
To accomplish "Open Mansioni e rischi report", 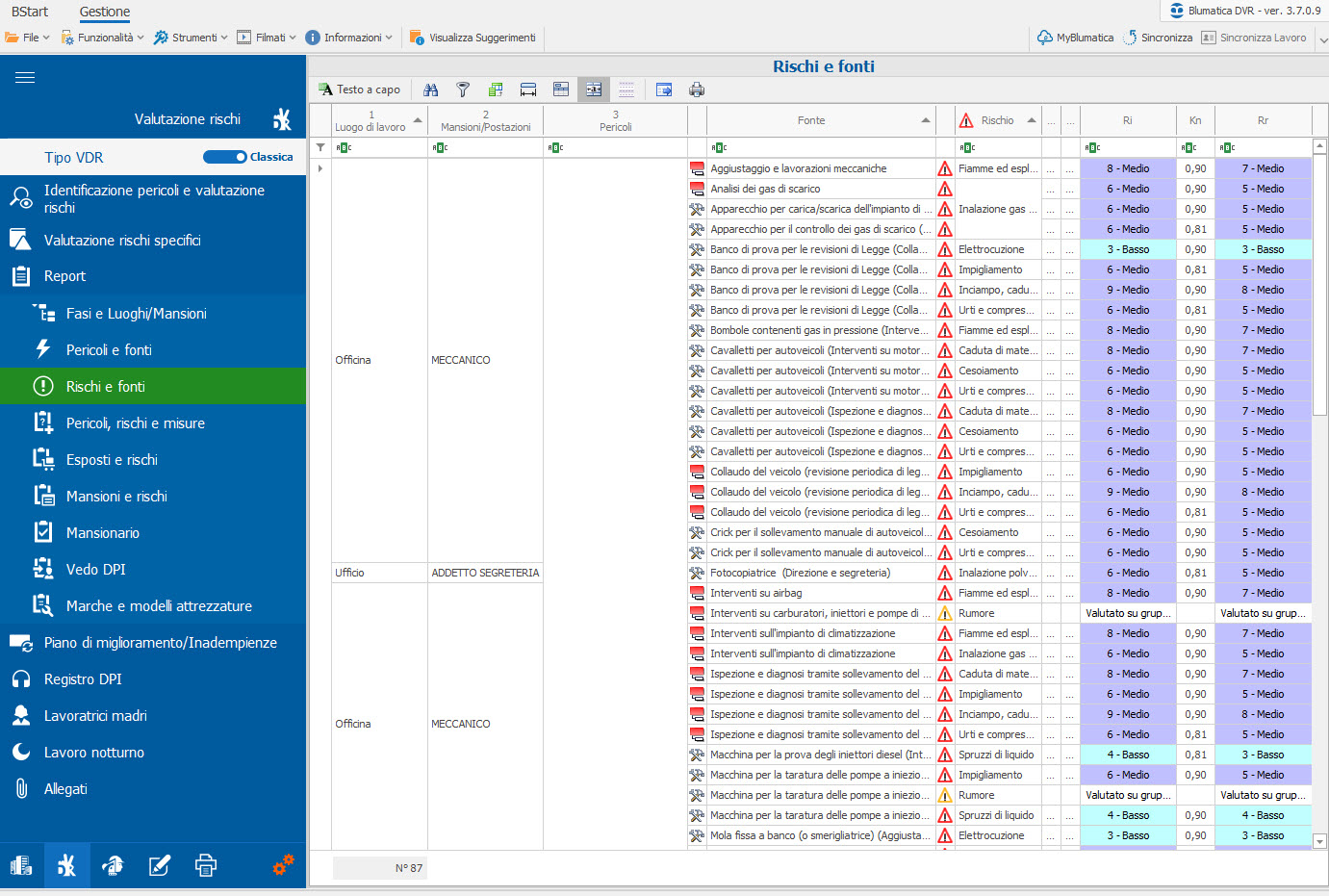I will [x=153, y=497].
